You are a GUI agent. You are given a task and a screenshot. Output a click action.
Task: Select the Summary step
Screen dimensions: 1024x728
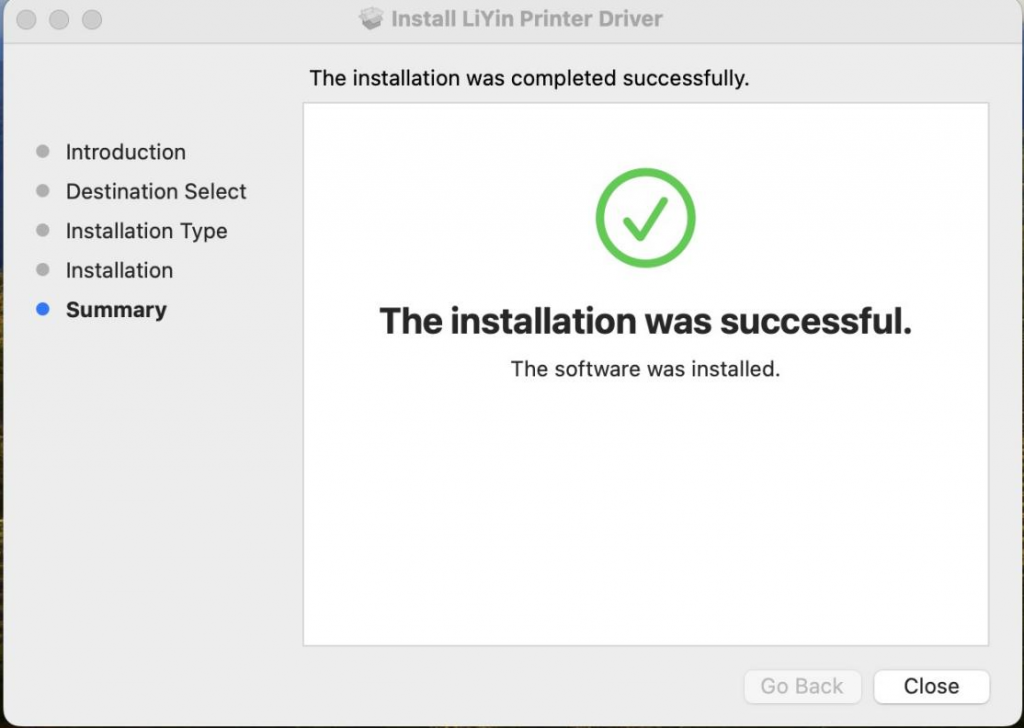coord(116,310)
